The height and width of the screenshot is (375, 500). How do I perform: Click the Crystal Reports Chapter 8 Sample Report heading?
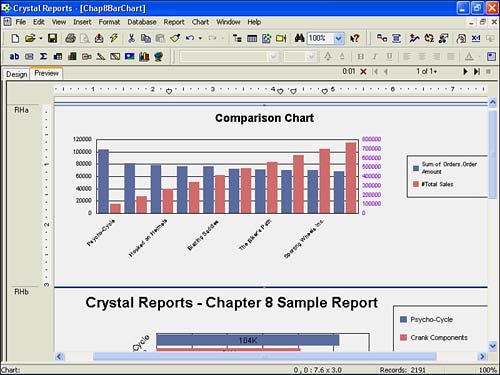[232, 303]
